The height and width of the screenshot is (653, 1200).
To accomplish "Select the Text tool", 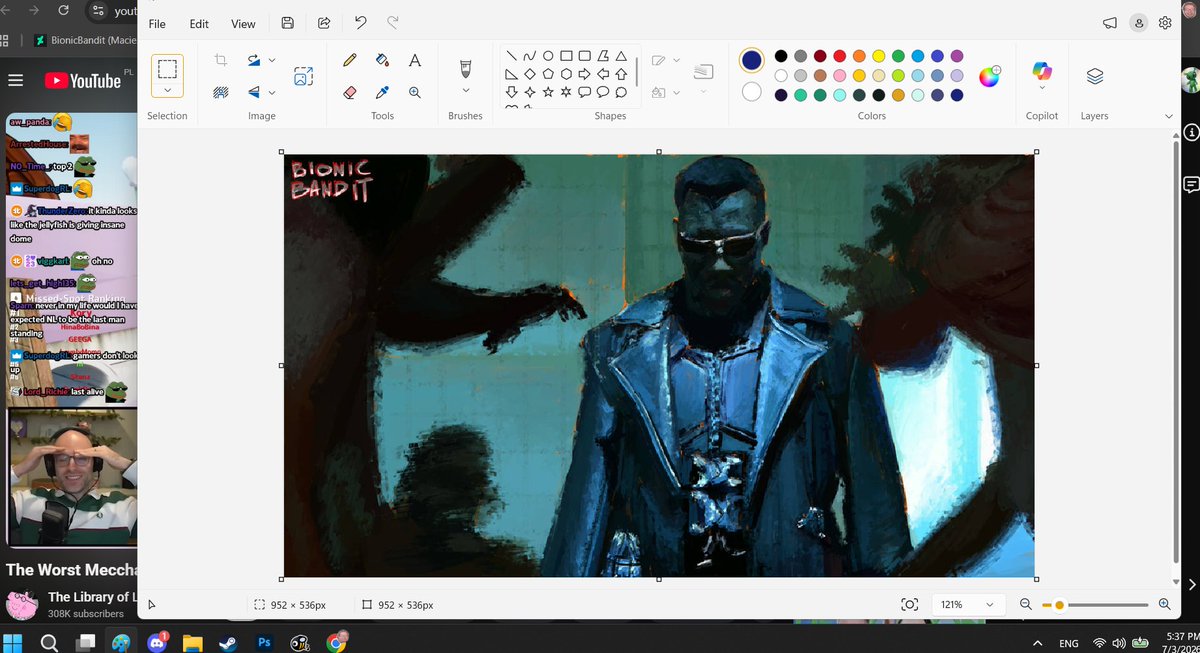I will (415, 60).
